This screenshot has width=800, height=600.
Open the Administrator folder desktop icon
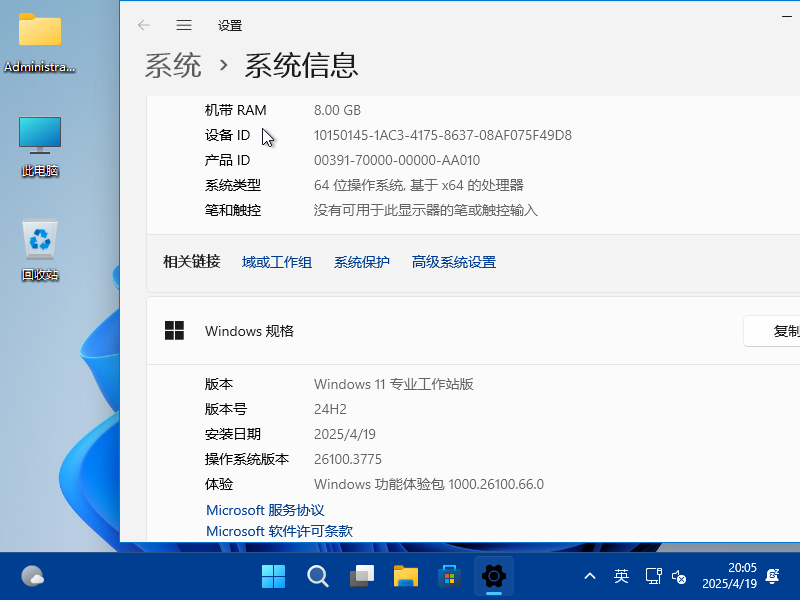pos(40,43)
